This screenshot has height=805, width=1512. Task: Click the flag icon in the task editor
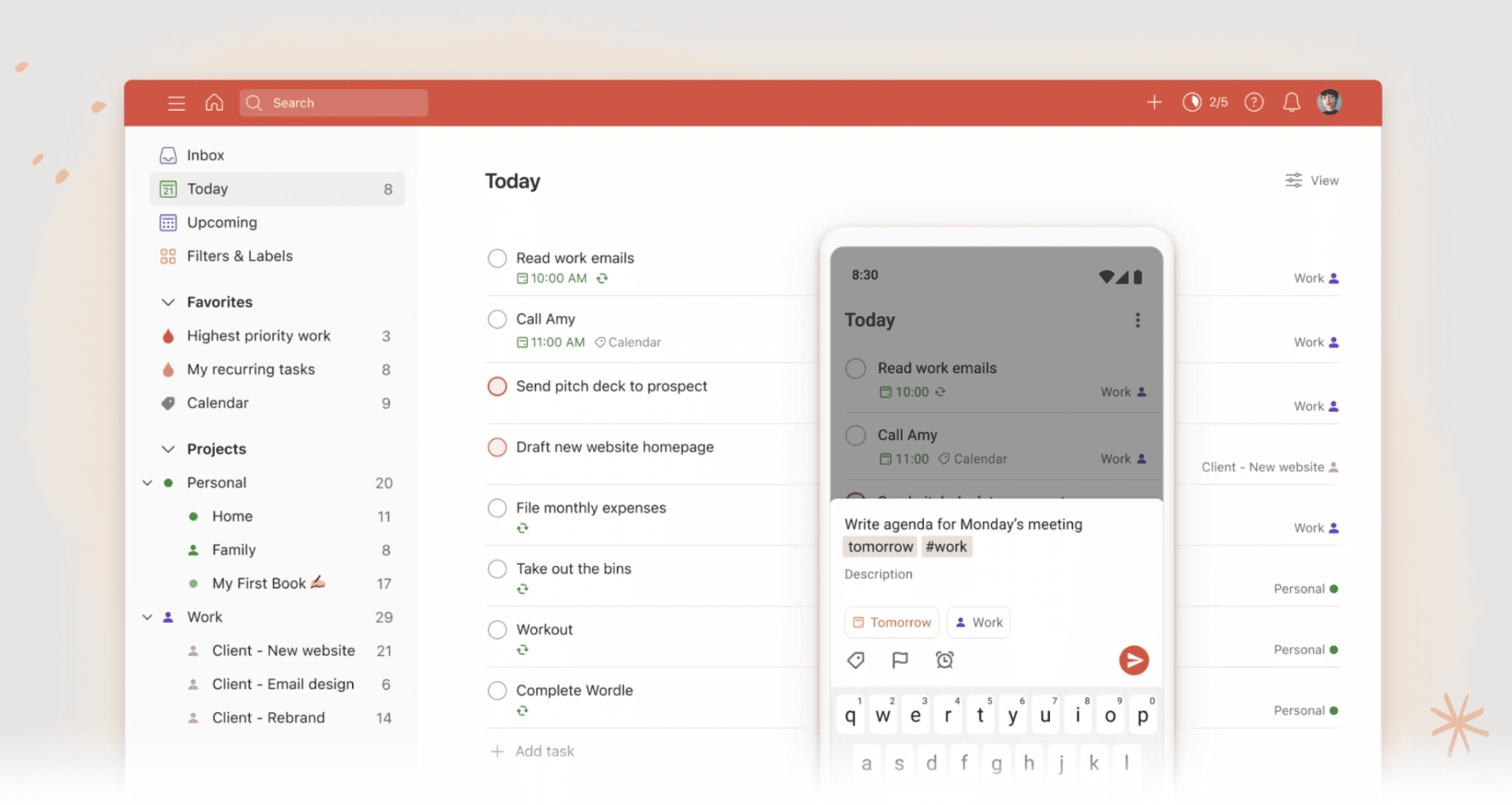(898, 660)
